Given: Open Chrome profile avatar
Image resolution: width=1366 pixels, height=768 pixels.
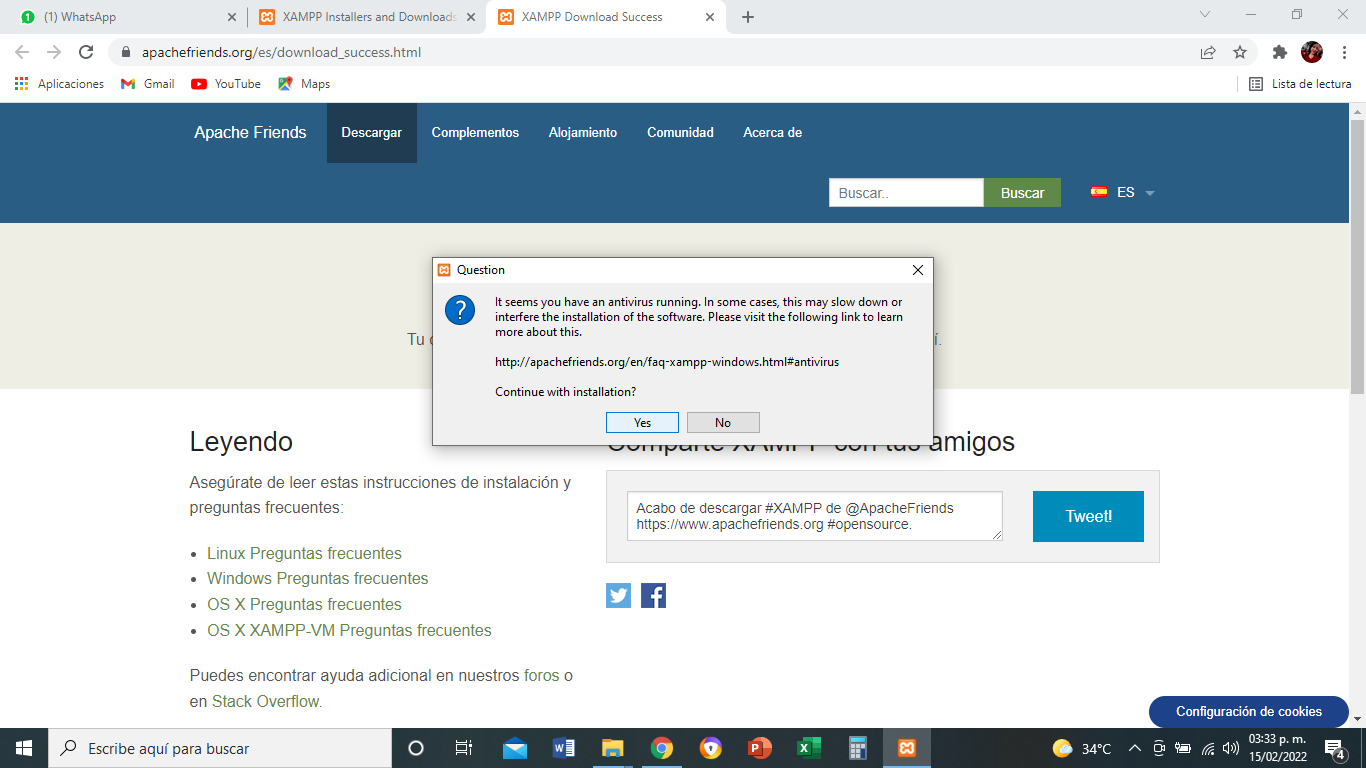Looking at the screenshot, I should click(1311, 52).
